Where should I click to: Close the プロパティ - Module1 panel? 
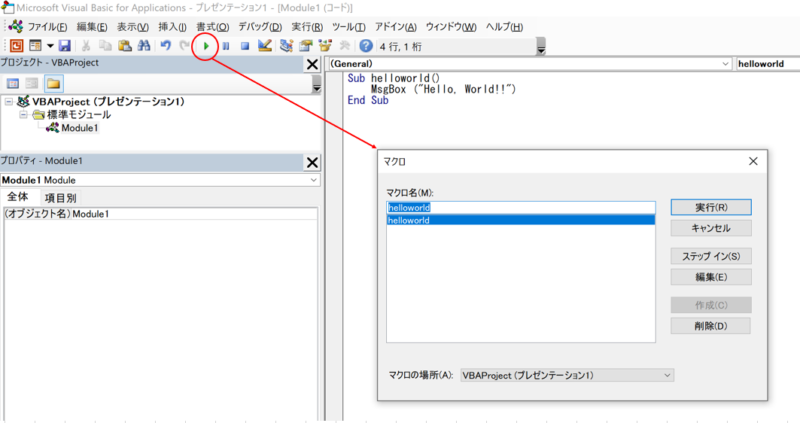pos(312,162)
